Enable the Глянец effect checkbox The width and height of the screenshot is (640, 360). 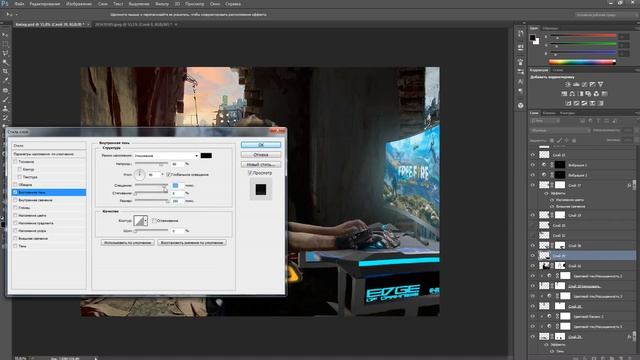tap(15, 208)
